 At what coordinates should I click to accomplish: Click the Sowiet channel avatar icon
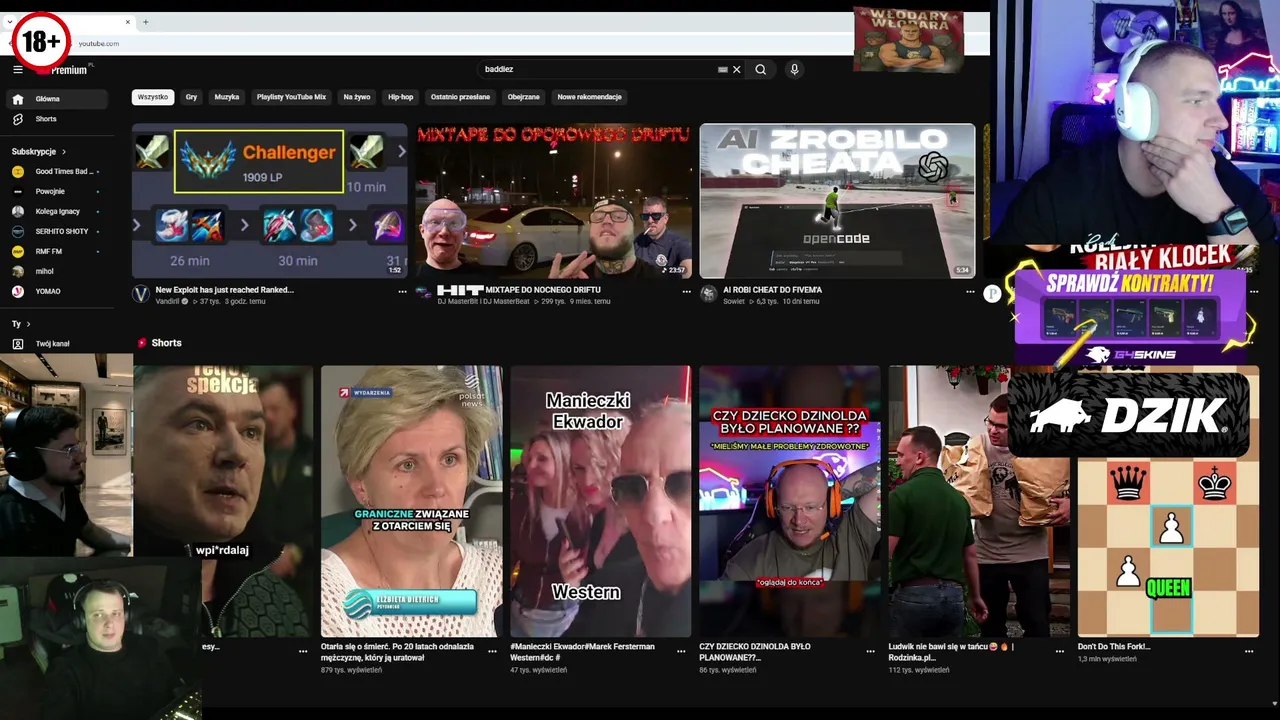(x=709, y=294)
